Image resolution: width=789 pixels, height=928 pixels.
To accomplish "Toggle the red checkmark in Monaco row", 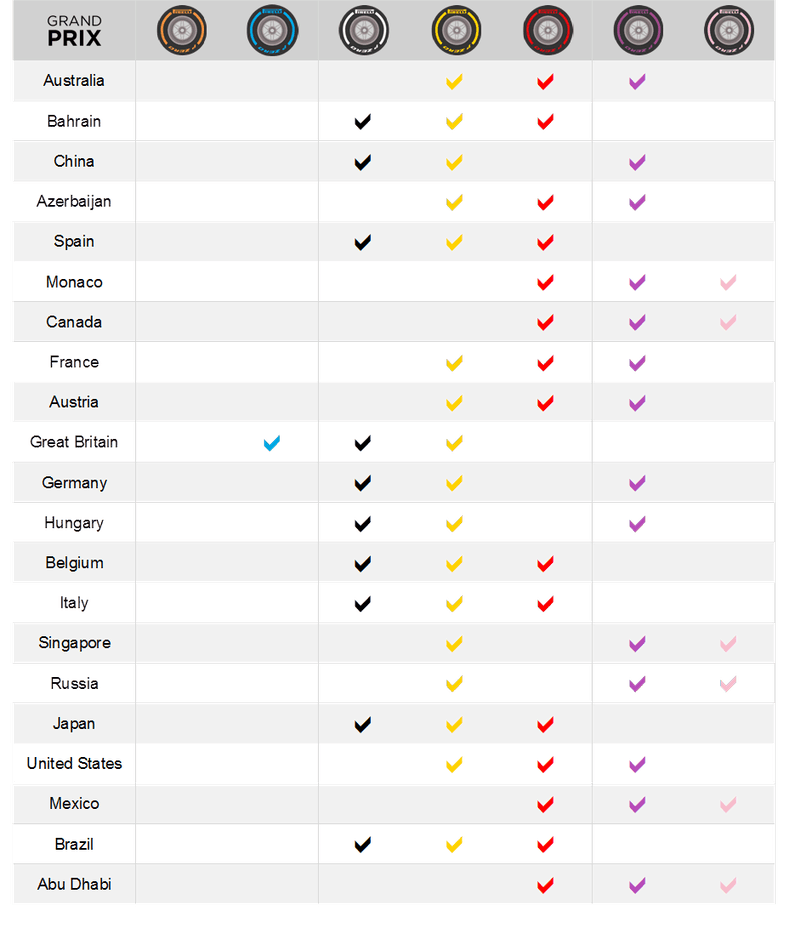I will click(x=545, y=283).
